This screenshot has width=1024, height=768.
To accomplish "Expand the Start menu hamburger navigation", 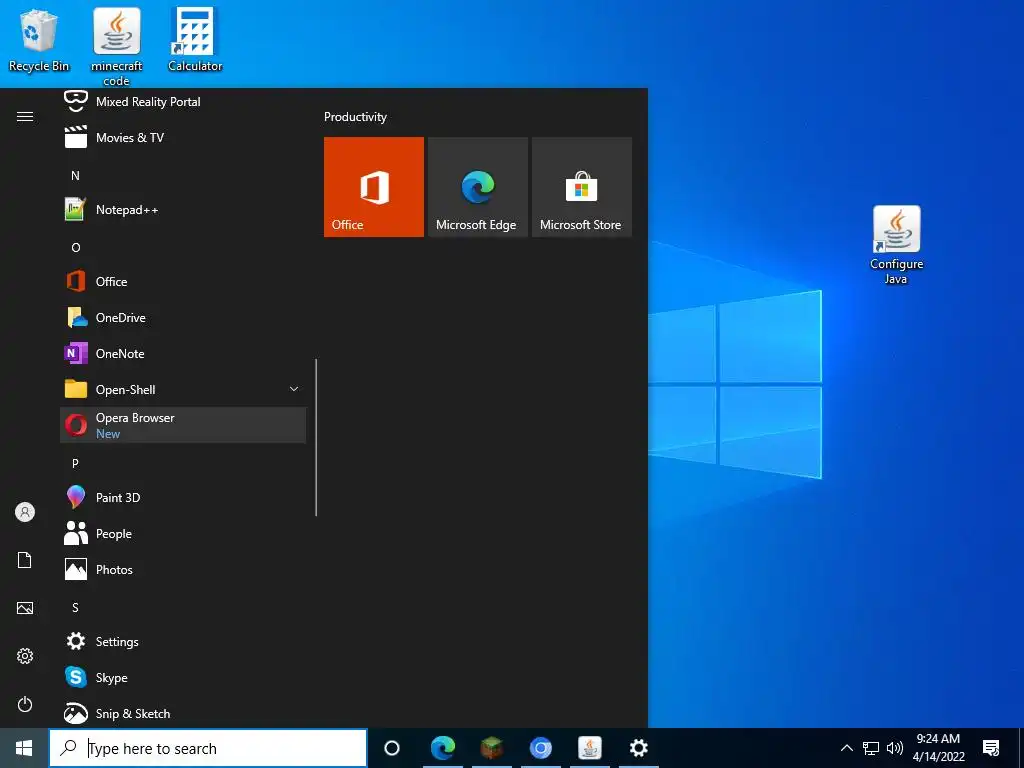I will coord(25,116).
